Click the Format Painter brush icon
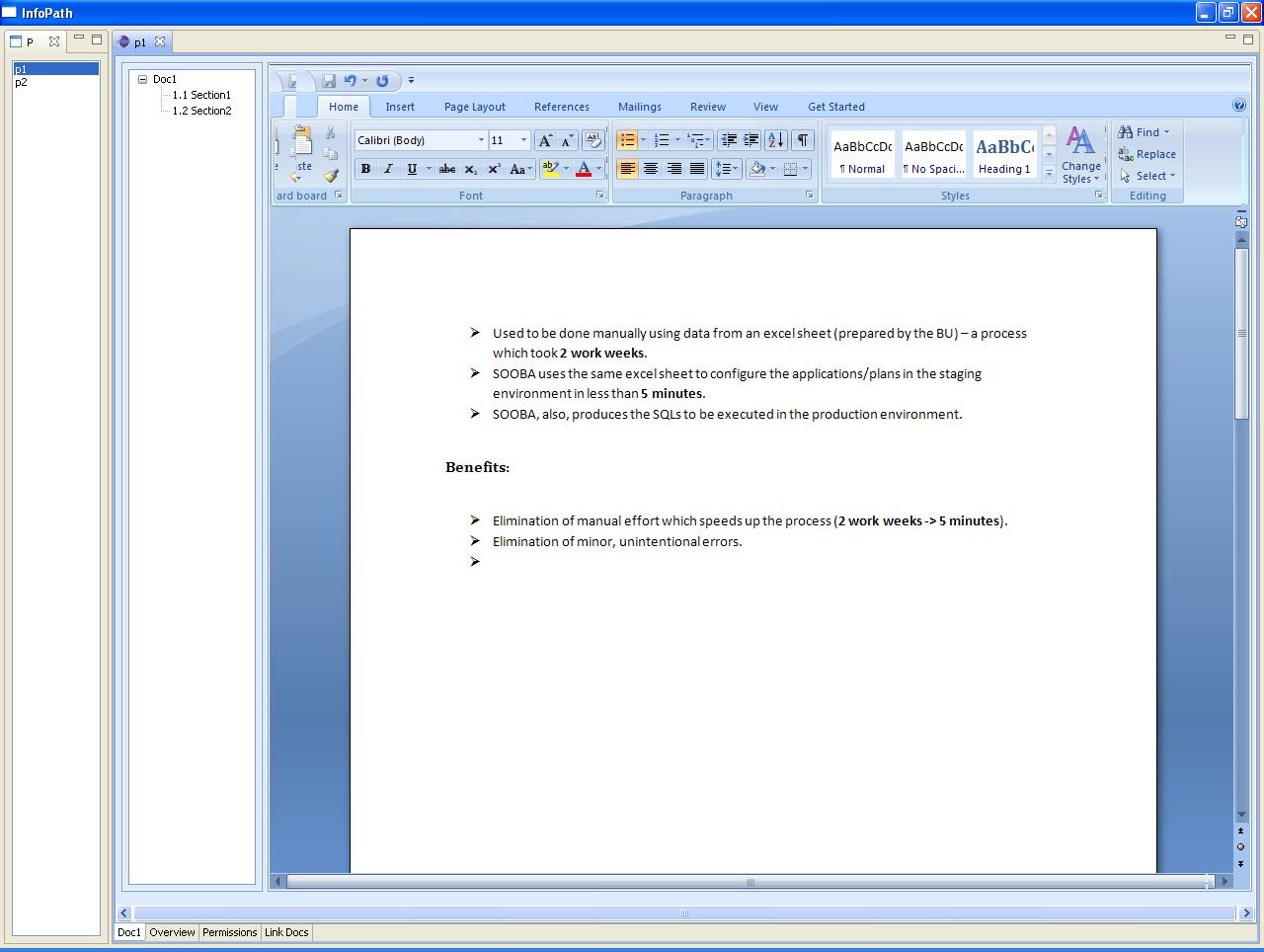This screenshot has width=1264, height=952. pos(331,176)
